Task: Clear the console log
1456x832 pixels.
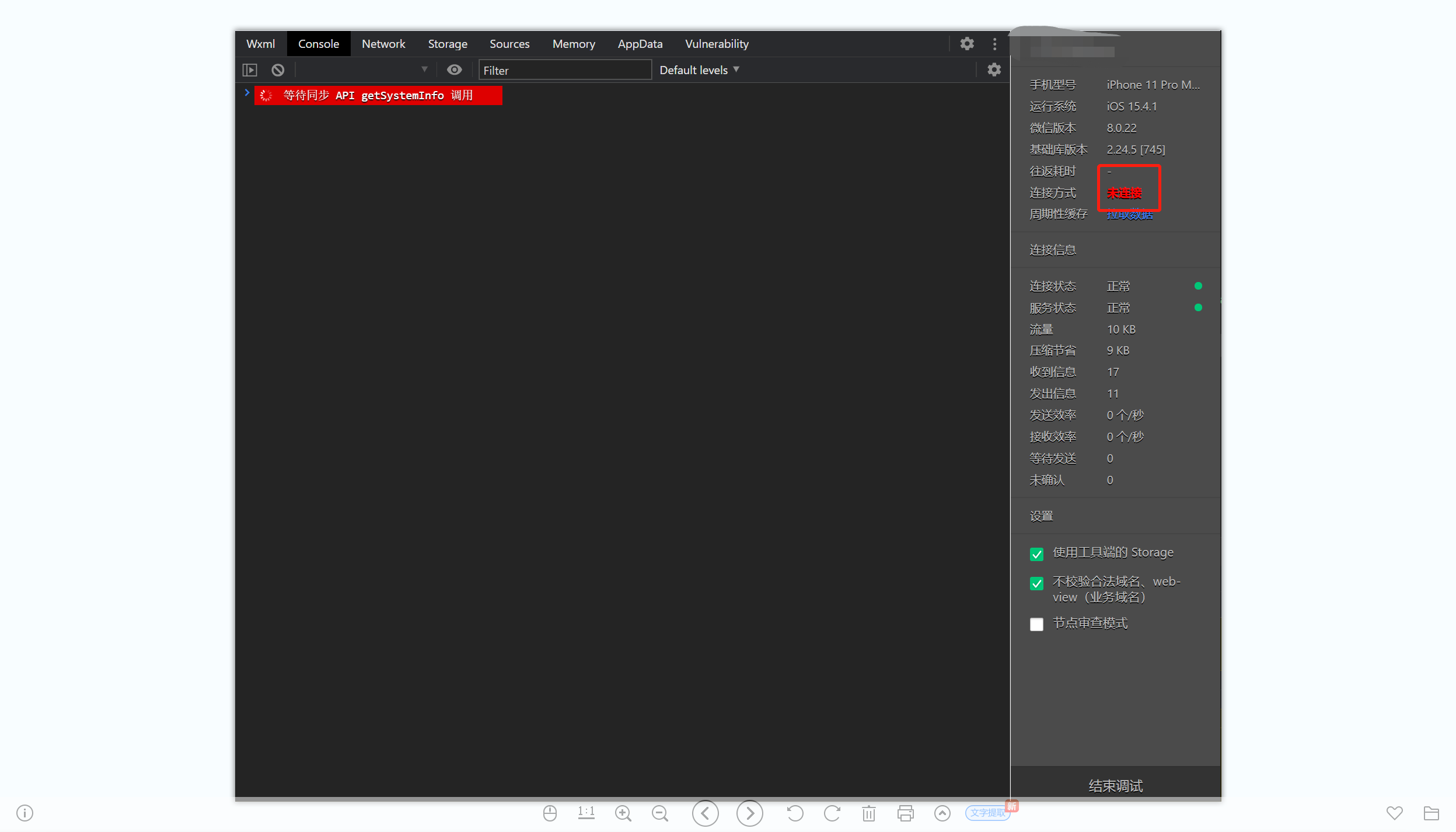Action: pos(278,70)
